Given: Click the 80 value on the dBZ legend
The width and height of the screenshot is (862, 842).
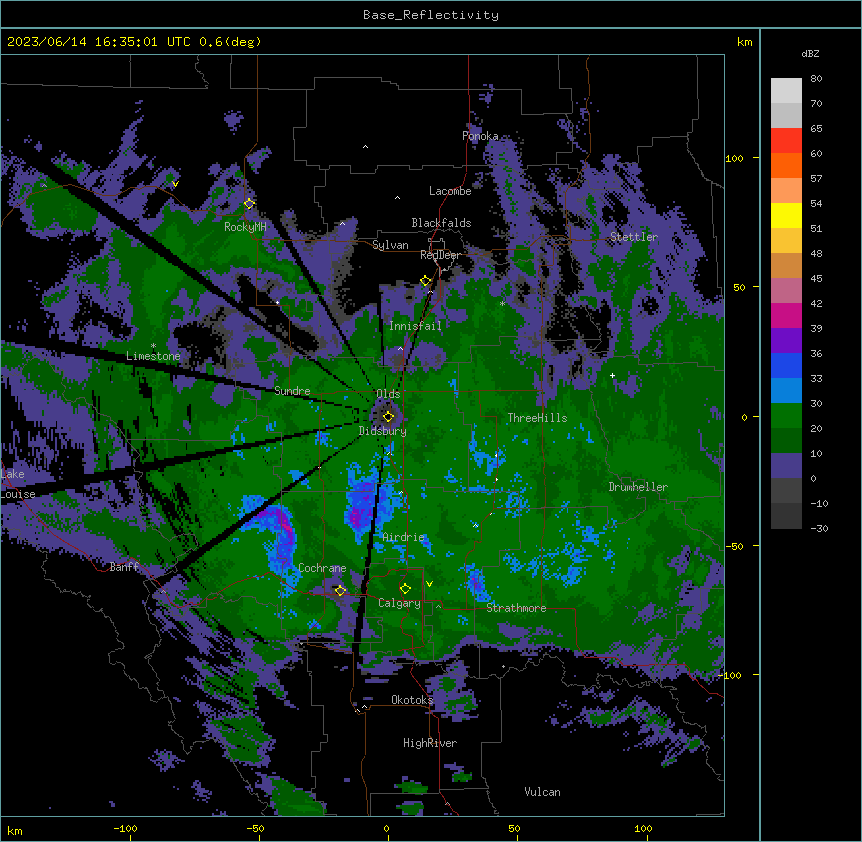Looking at the screenshot, I should (816, 79).
